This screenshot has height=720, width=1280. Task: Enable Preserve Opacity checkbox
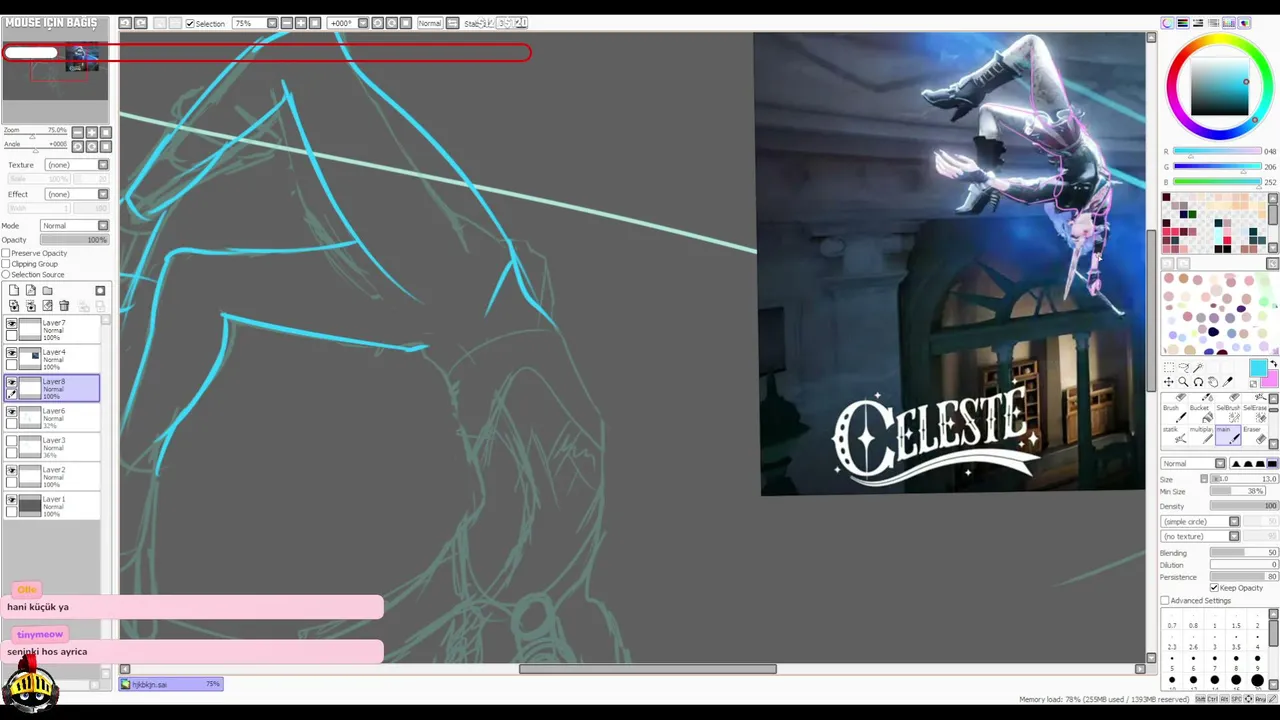[6, 253]
